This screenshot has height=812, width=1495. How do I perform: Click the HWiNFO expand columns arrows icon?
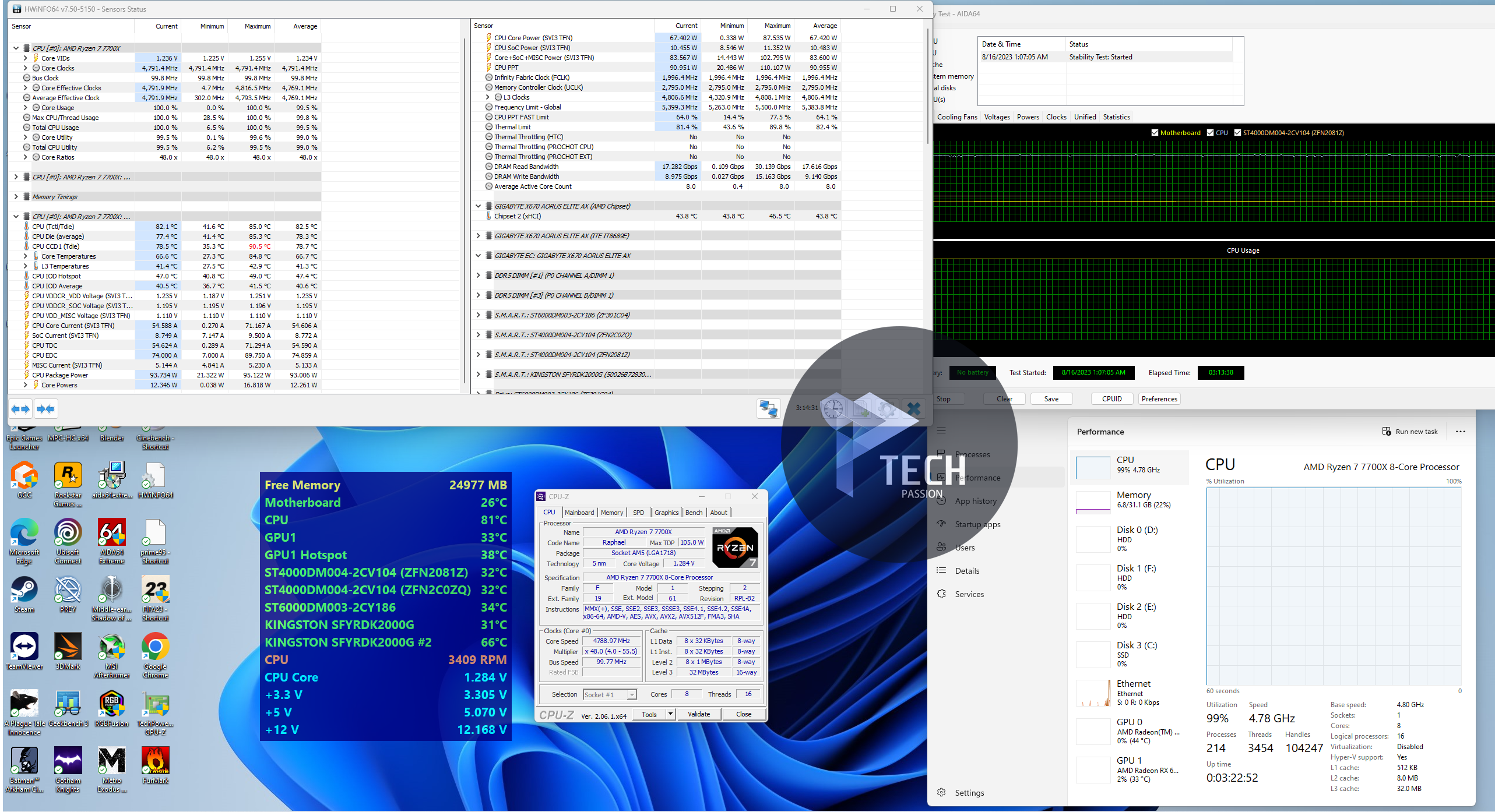[20, 409]
